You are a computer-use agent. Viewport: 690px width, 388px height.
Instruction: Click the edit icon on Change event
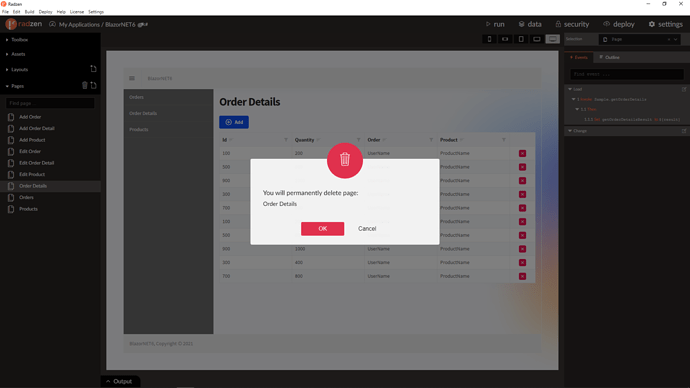click(684, 131)
